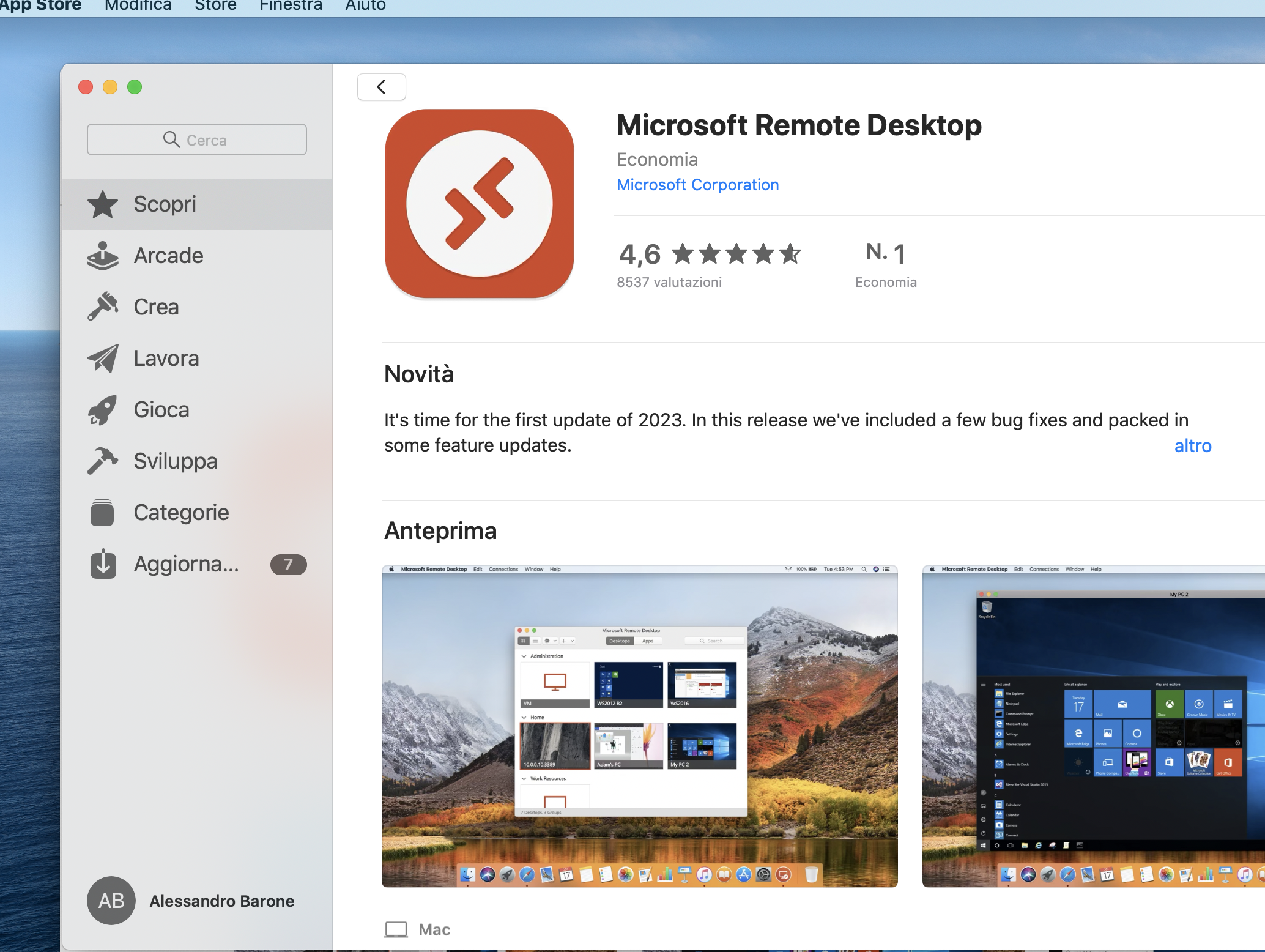This screenshot has height=952, width=1265.
Task: Click the Cerca search field
Action: pyautogui.click(x=197, y=140)
